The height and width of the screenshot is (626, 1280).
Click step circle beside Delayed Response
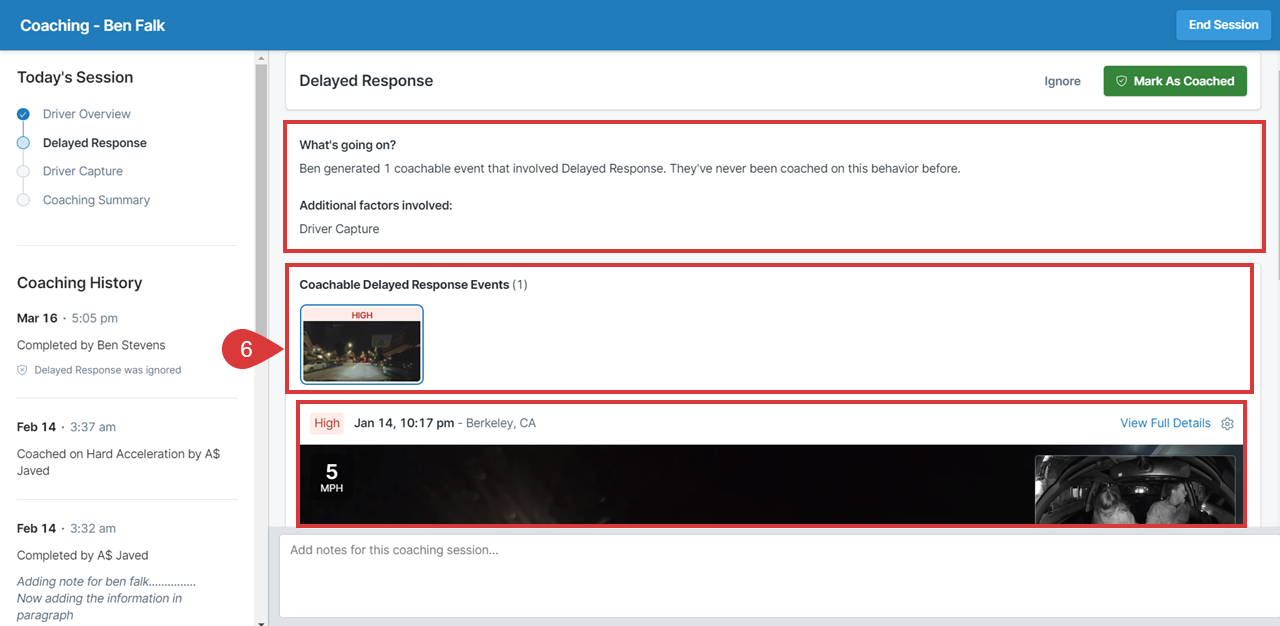[x=23, y=143]
